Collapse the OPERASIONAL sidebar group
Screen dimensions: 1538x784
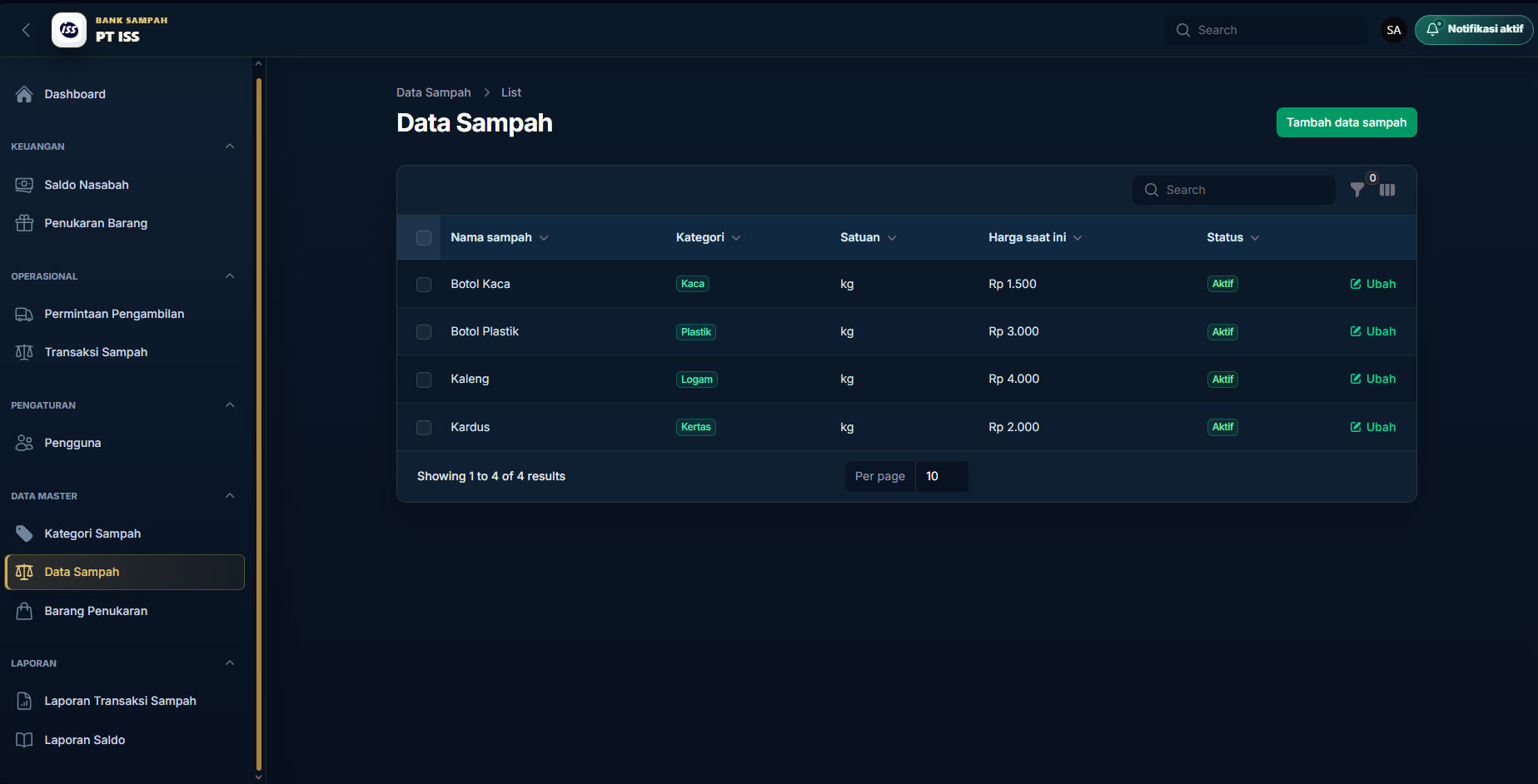230,276
